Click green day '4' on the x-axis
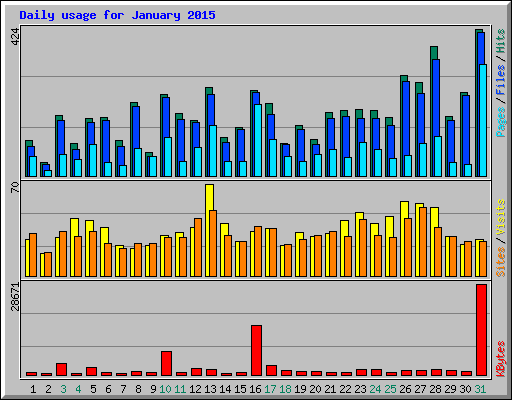Screen dimensions: 512x400 pyautogui.click(x=78, y=389)
